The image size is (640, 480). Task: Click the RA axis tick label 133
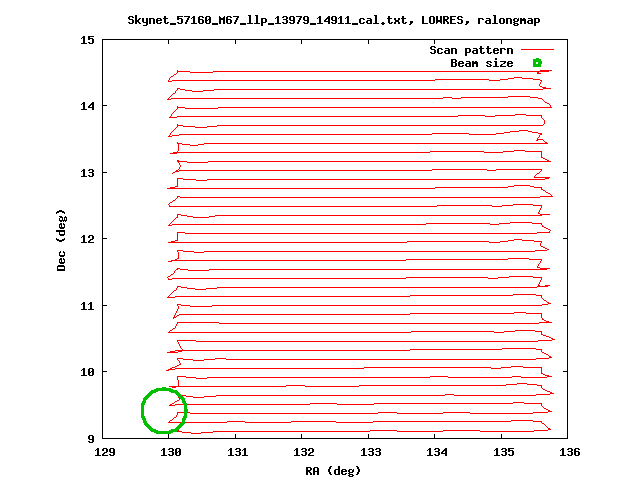[x=371, y=452]
